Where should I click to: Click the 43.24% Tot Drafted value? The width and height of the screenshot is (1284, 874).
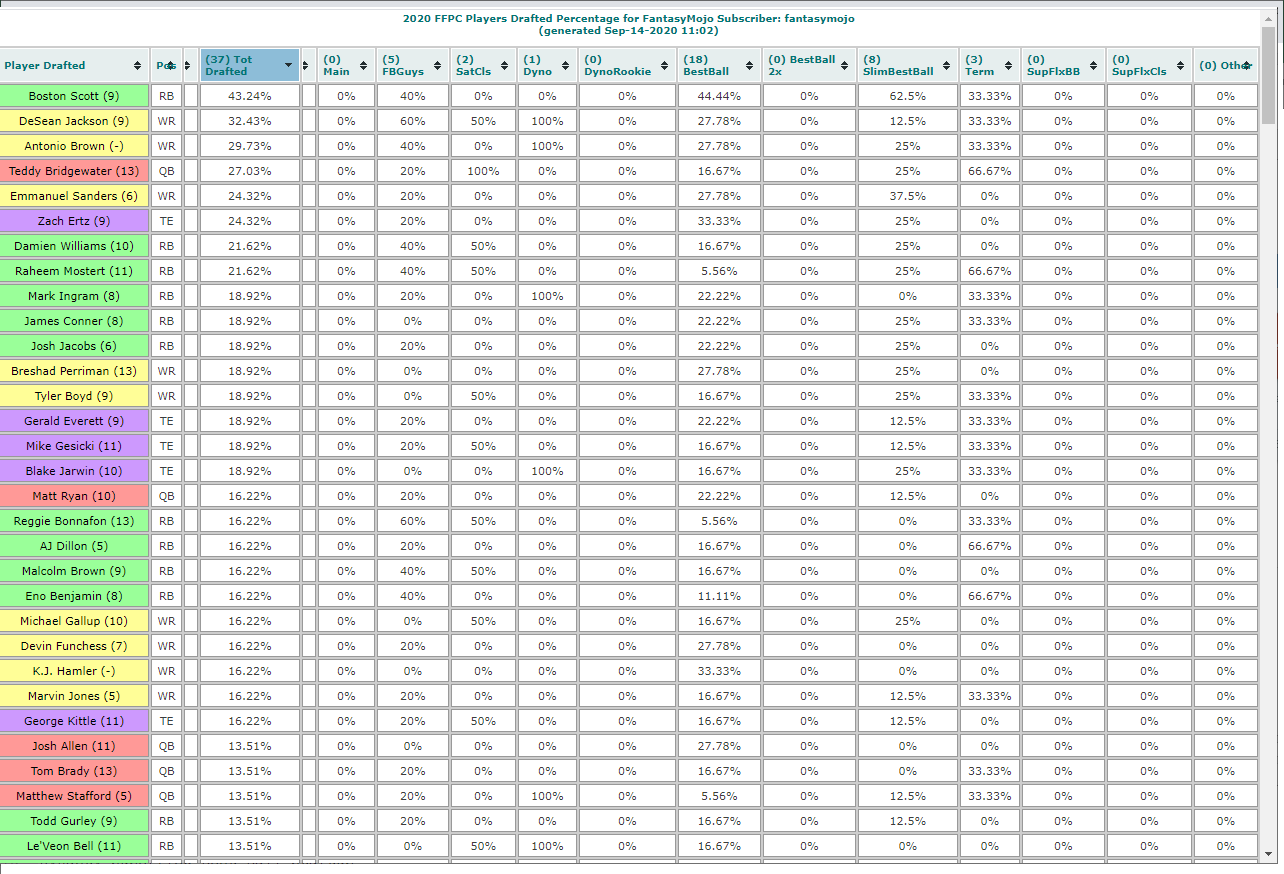point(250,96)
